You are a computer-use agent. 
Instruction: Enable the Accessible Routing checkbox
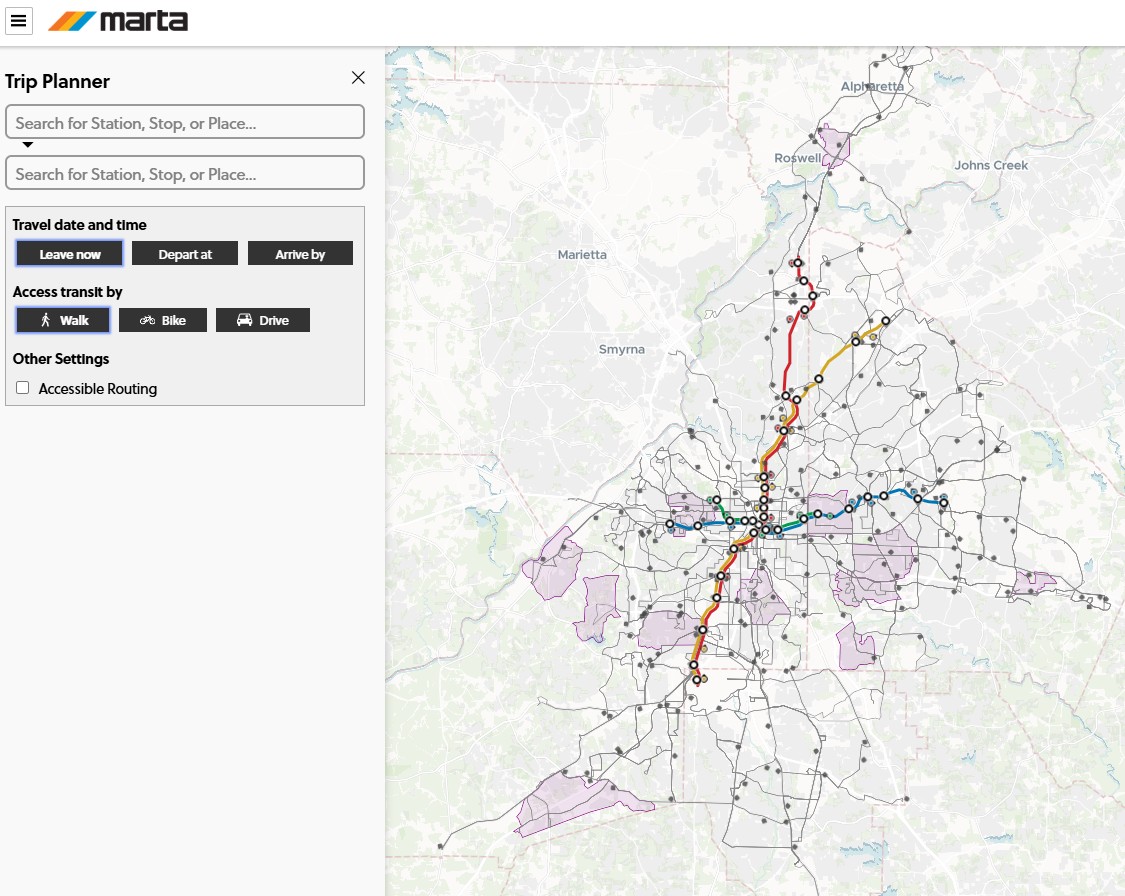23,388
